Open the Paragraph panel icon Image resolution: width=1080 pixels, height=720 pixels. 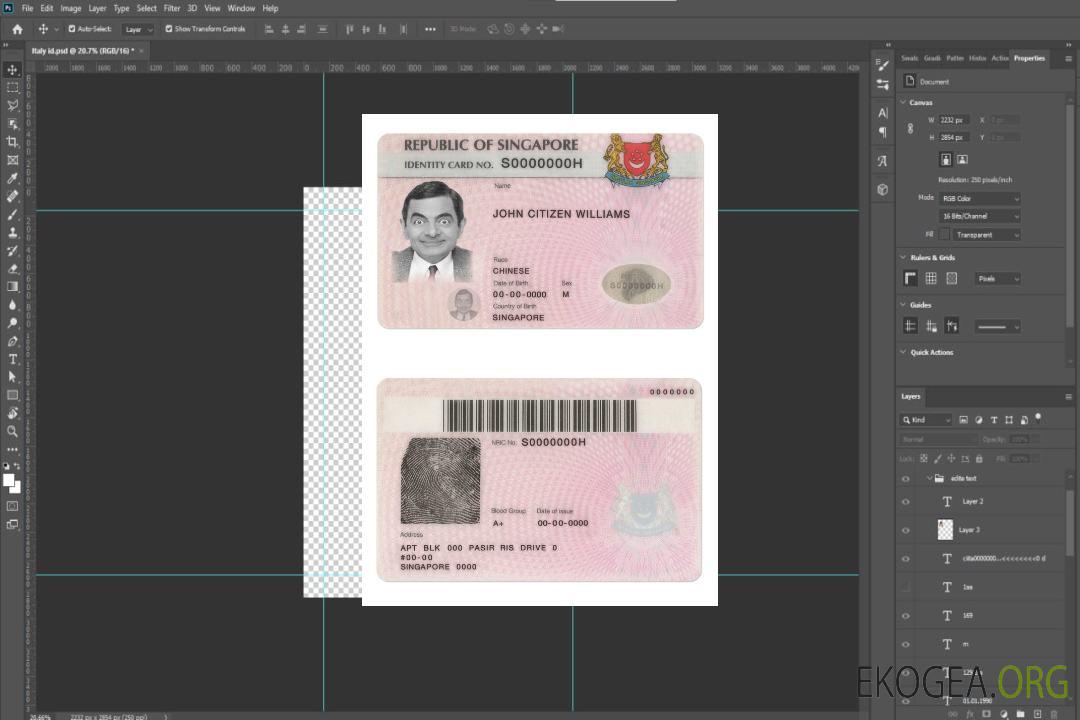[882, 132]
